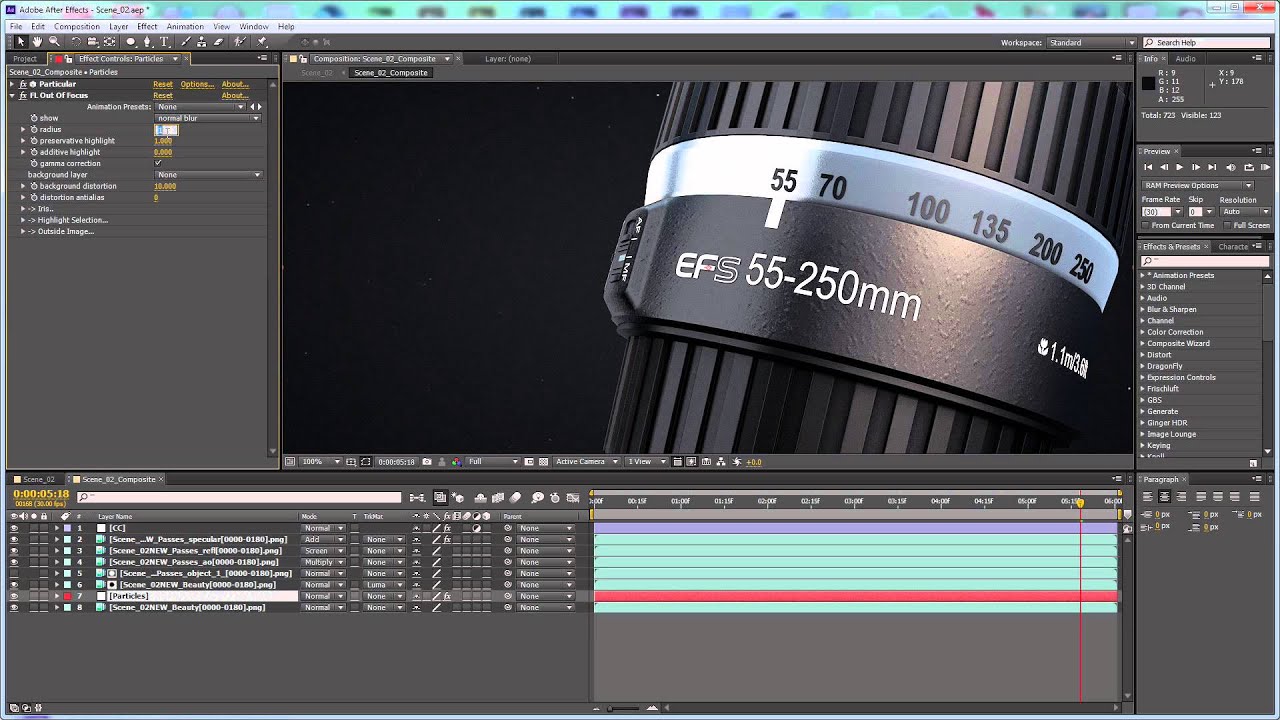1280x720 pixels.
Task: Hide the [Particles] layer
Action: coord(14,596)
